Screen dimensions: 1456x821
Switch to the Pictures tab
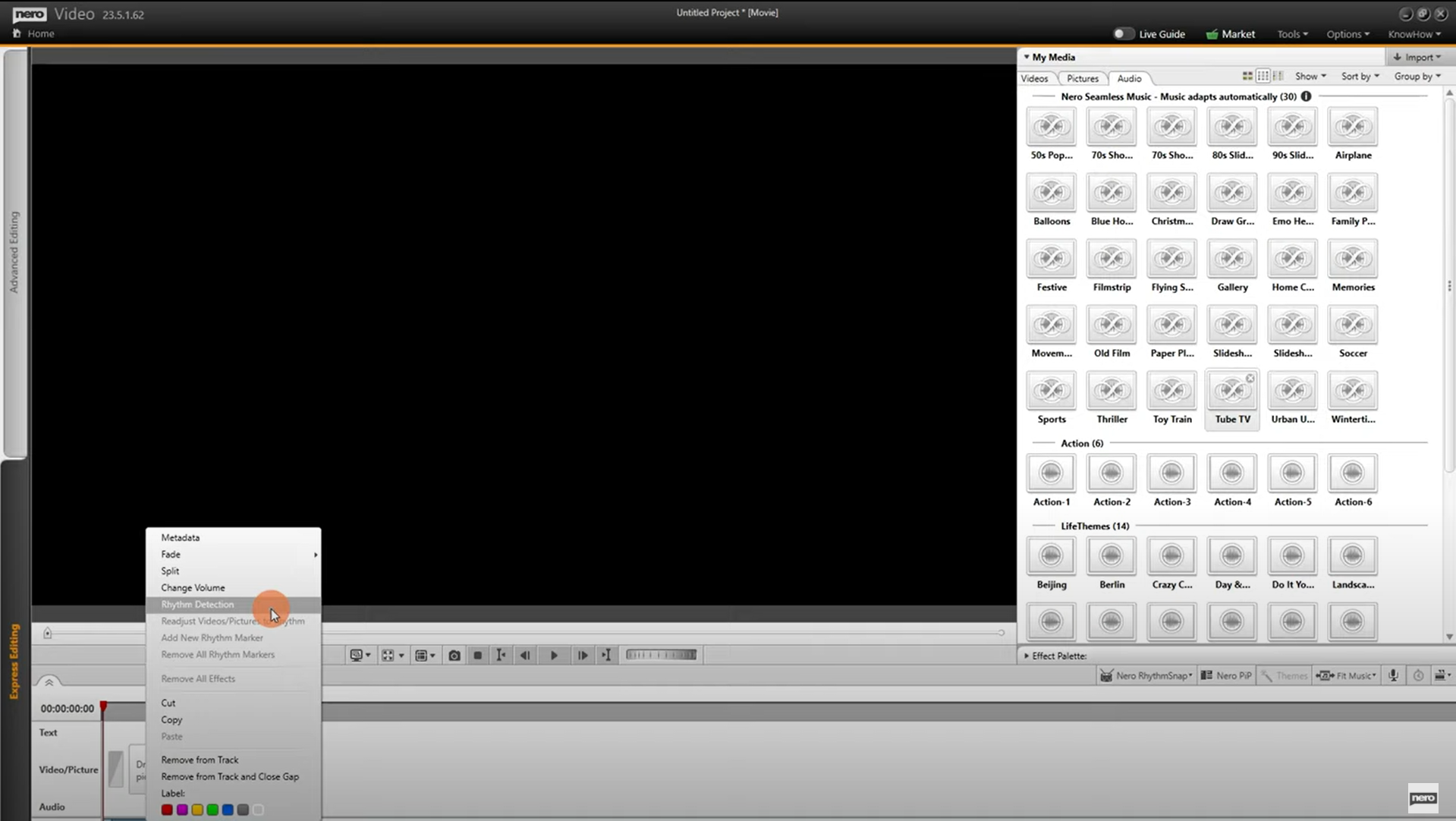click(1082, 78)
